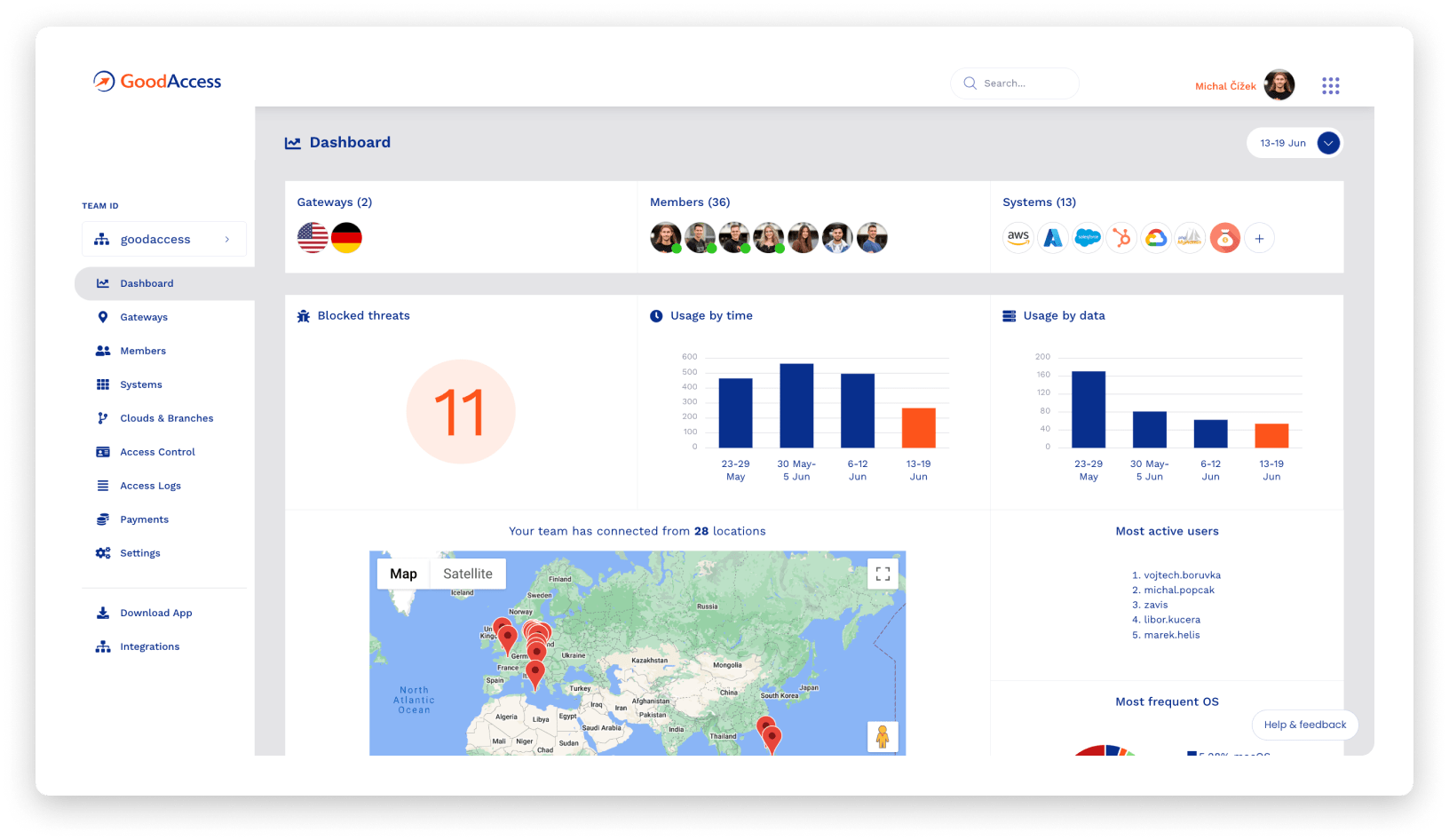Go to Clouds & Branches page
The width and height of the screenshot is (1449, 840).
click(166, 418)
